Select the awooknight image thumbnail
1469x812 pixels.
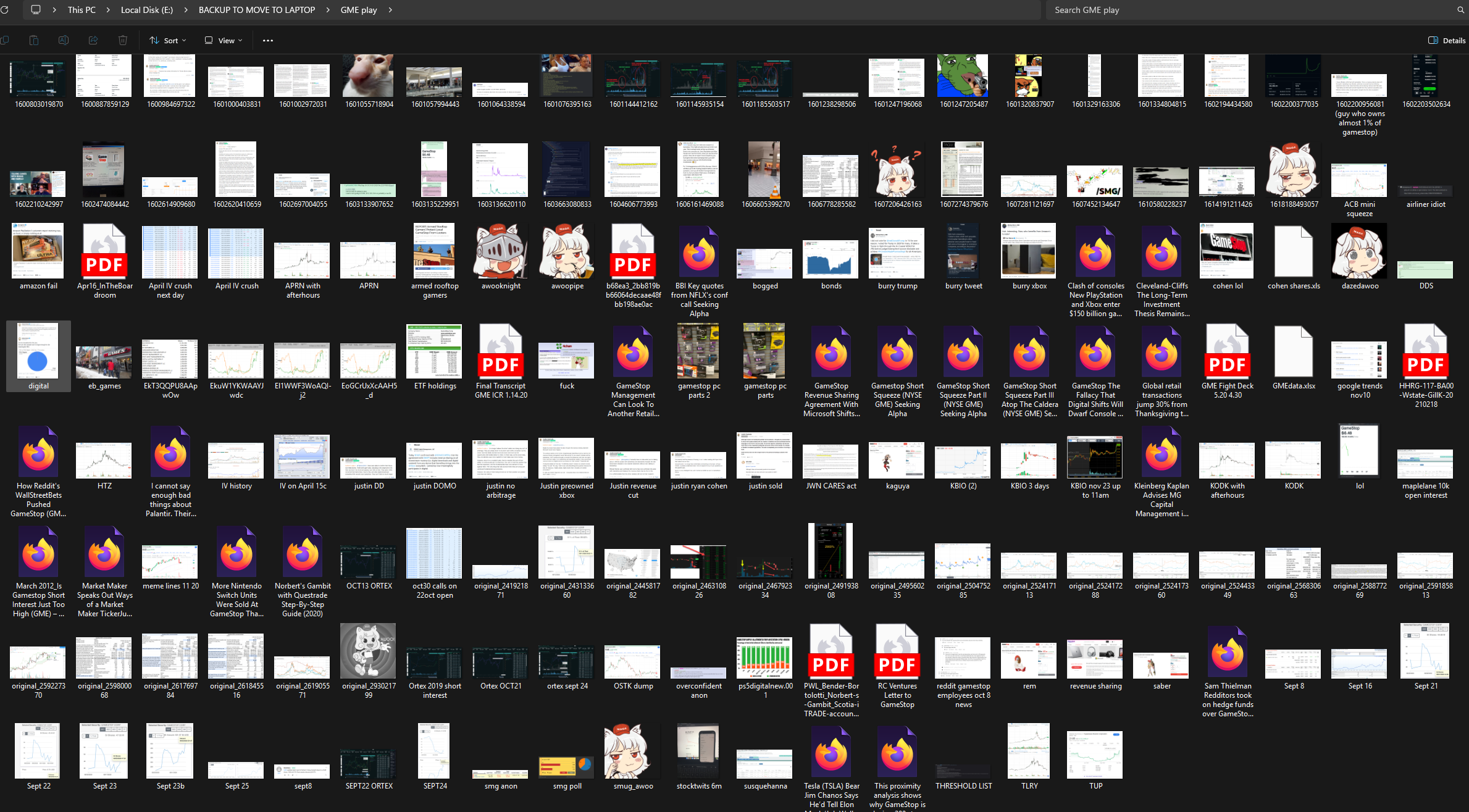(501, 252)
